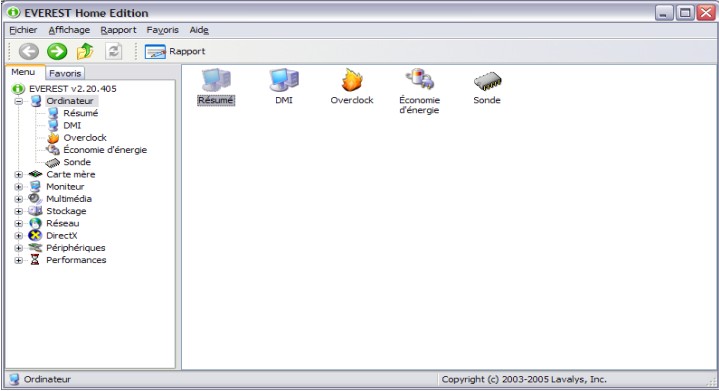Select Moniteur label in tree
This screenshot has width=719, height=391.
click(x=65, y=187)
